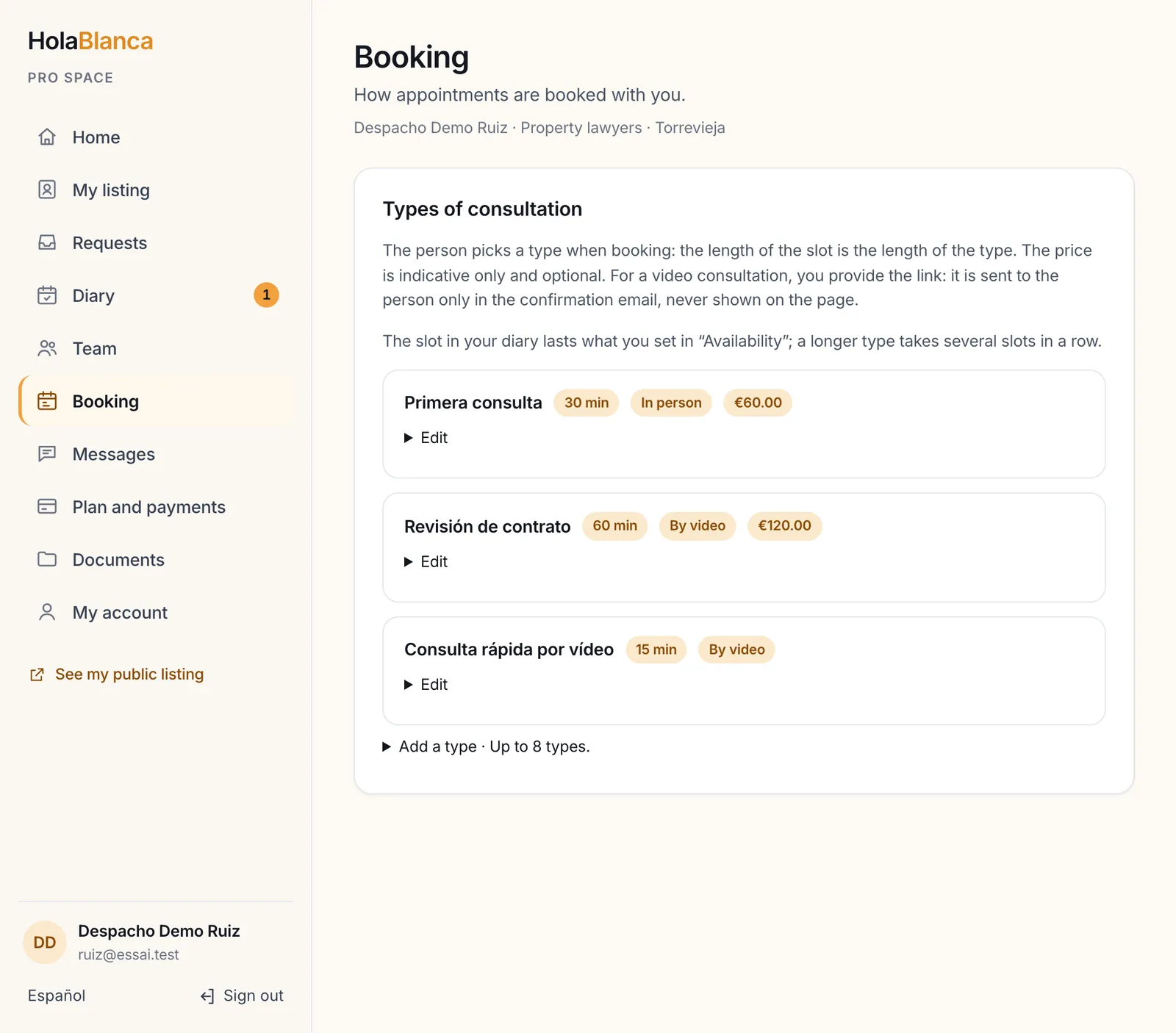The width and height of the screenshot is (1176, 1033).
Task: Click the In person tag
Action: pos(671,403)
